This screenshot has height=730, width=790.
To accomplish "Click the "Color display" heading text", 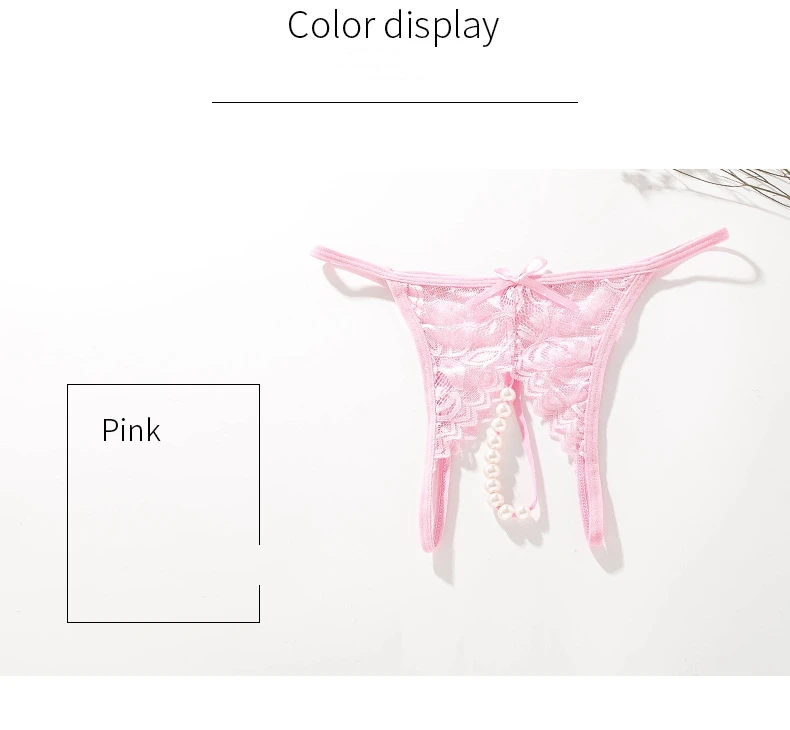I will [x=393, y=25].
